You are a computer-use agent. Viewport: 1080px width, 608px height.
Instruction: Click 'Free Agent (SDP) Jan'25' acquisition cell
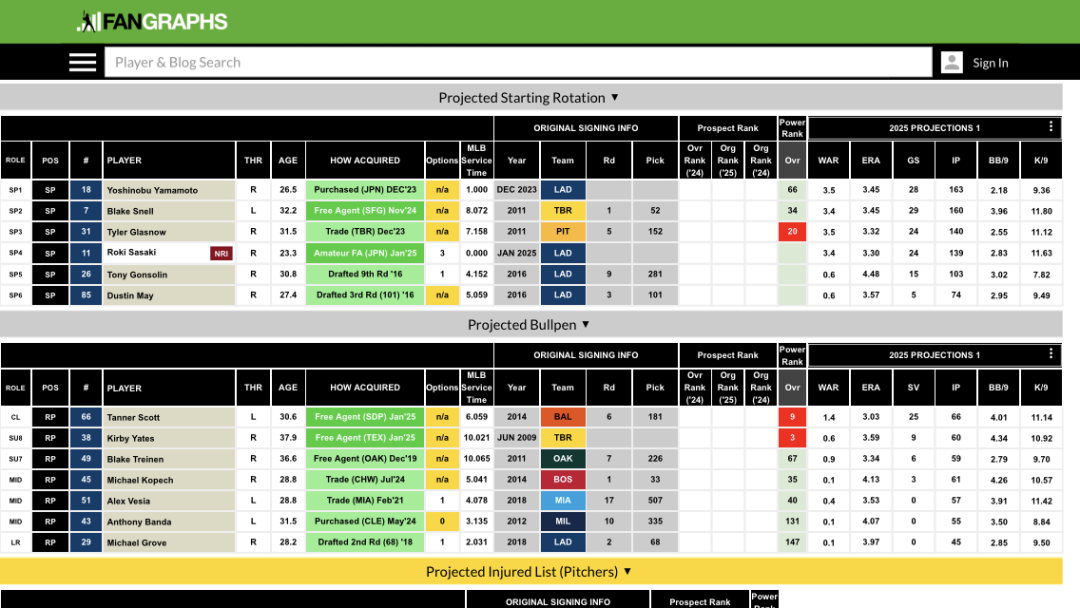click(365, 417)
